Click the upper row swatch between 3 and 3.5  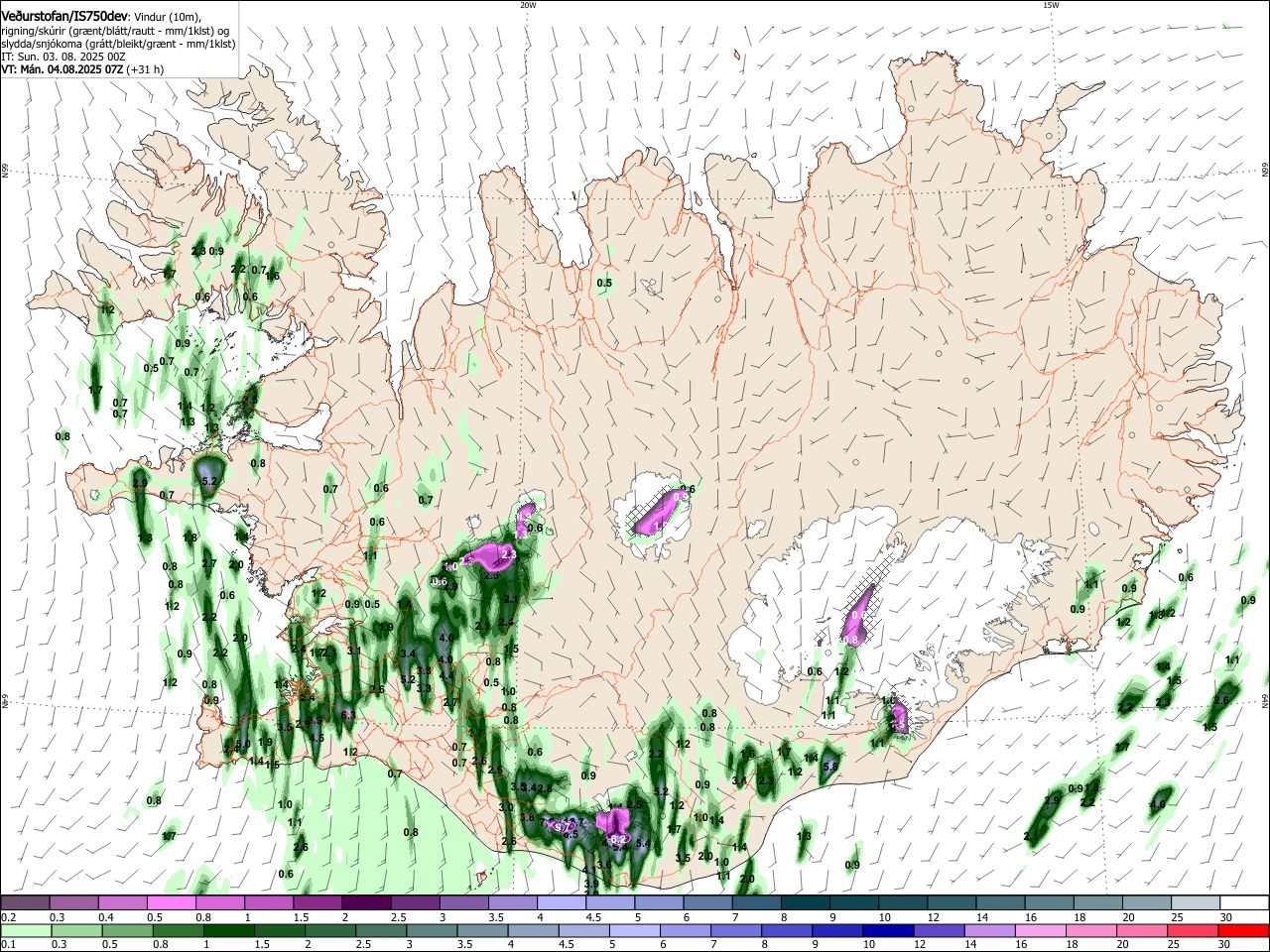[x=462, y=903]
